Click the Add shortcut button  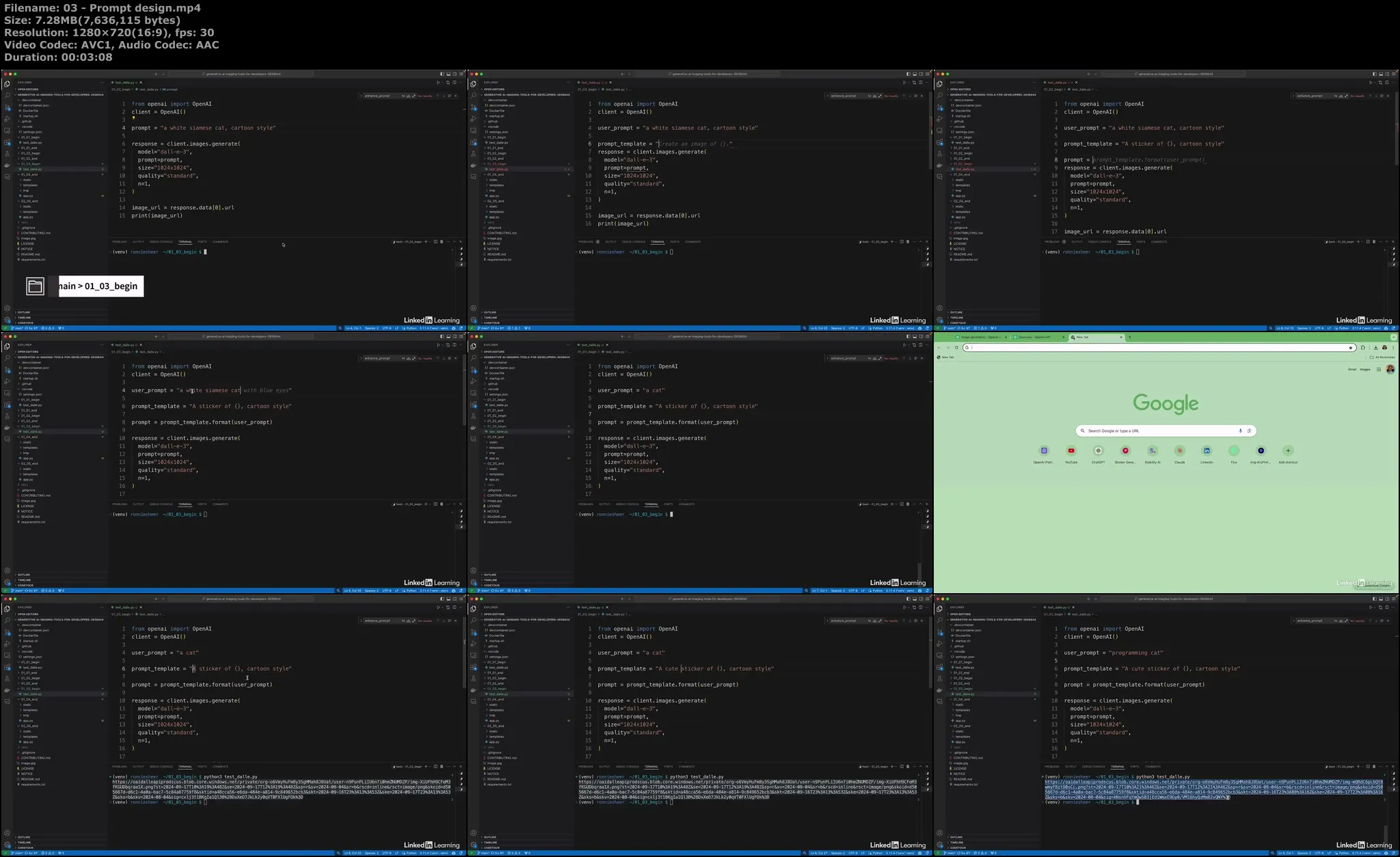tap(1288, 451)
